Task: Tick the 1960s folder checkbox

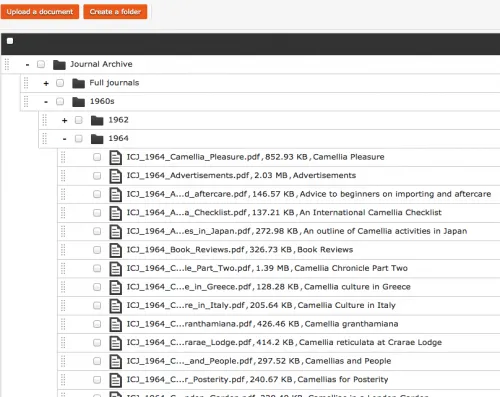Action: point(60,101)
